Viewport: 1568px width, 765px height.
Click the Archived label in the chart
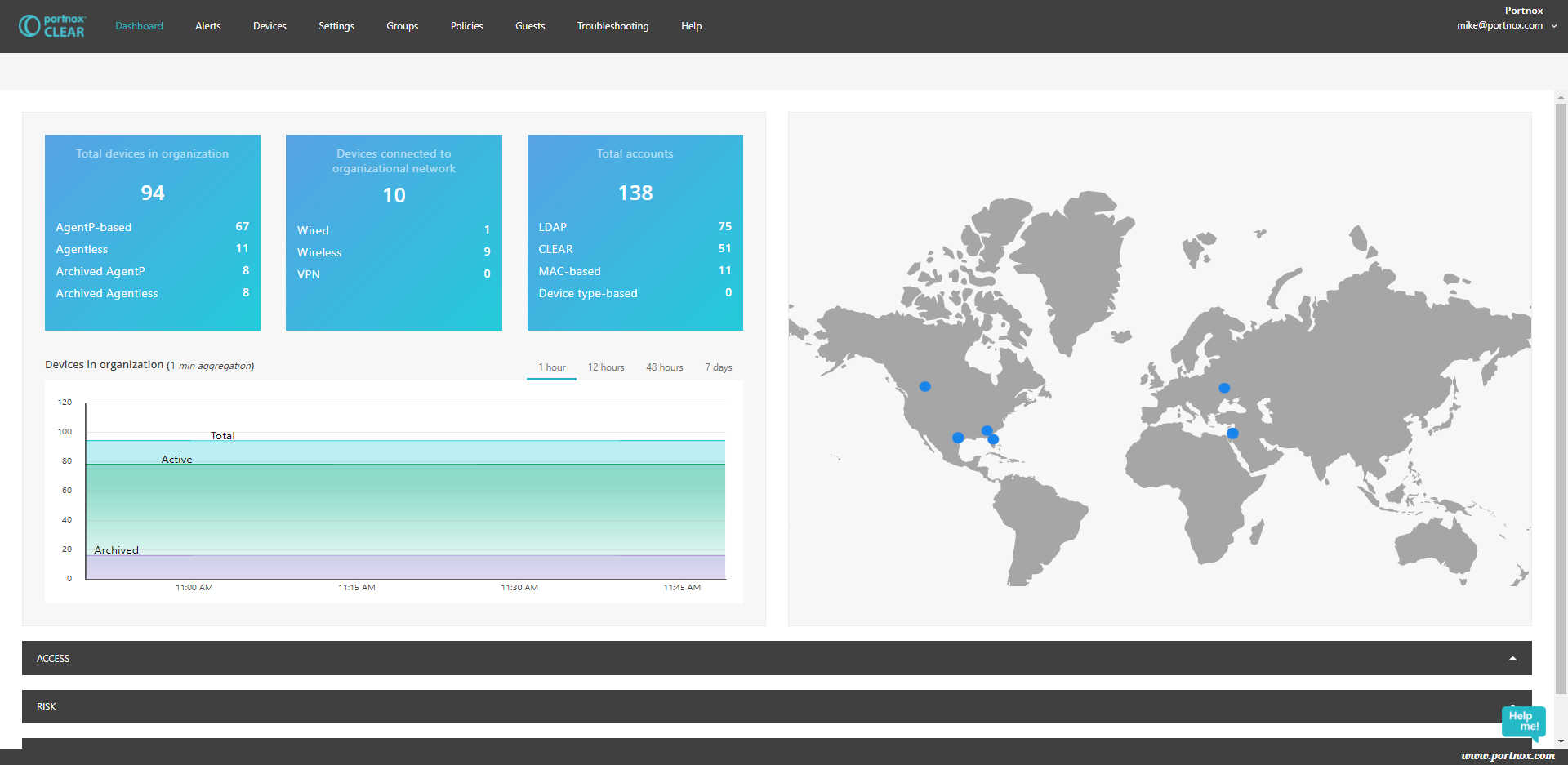[116, 550]
